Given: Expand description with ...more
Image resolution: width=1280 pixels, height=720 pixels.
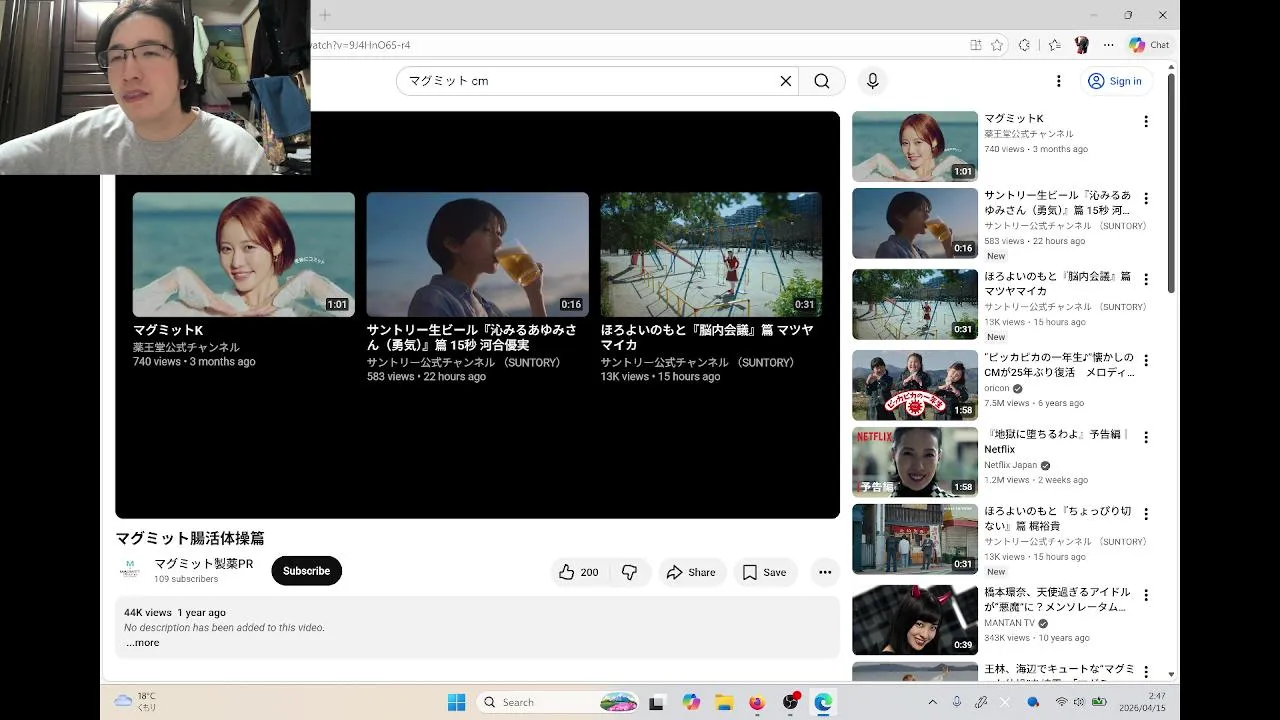Looking at the screenshot, I should tap(142, 643).
